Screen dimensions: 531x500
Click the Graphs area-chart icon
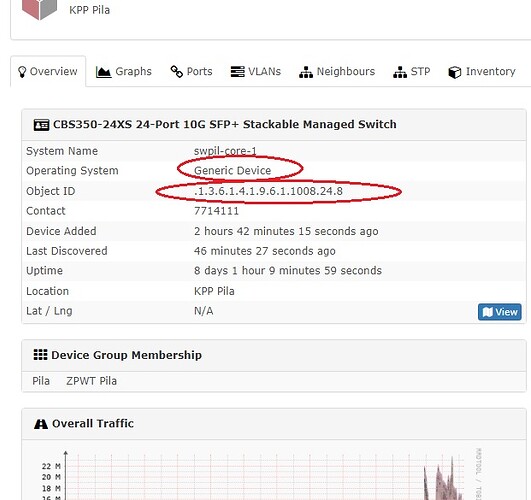[103, 72]
